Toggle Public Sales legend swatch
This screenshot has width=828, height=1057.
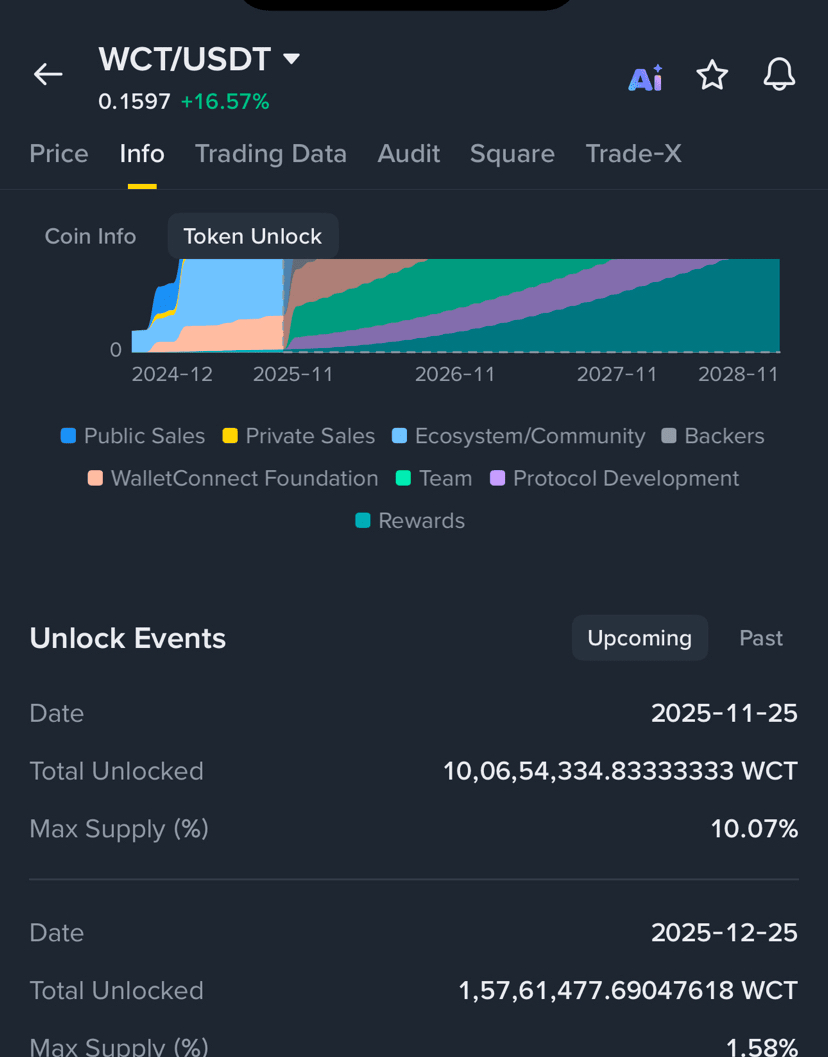pos(69,436)
